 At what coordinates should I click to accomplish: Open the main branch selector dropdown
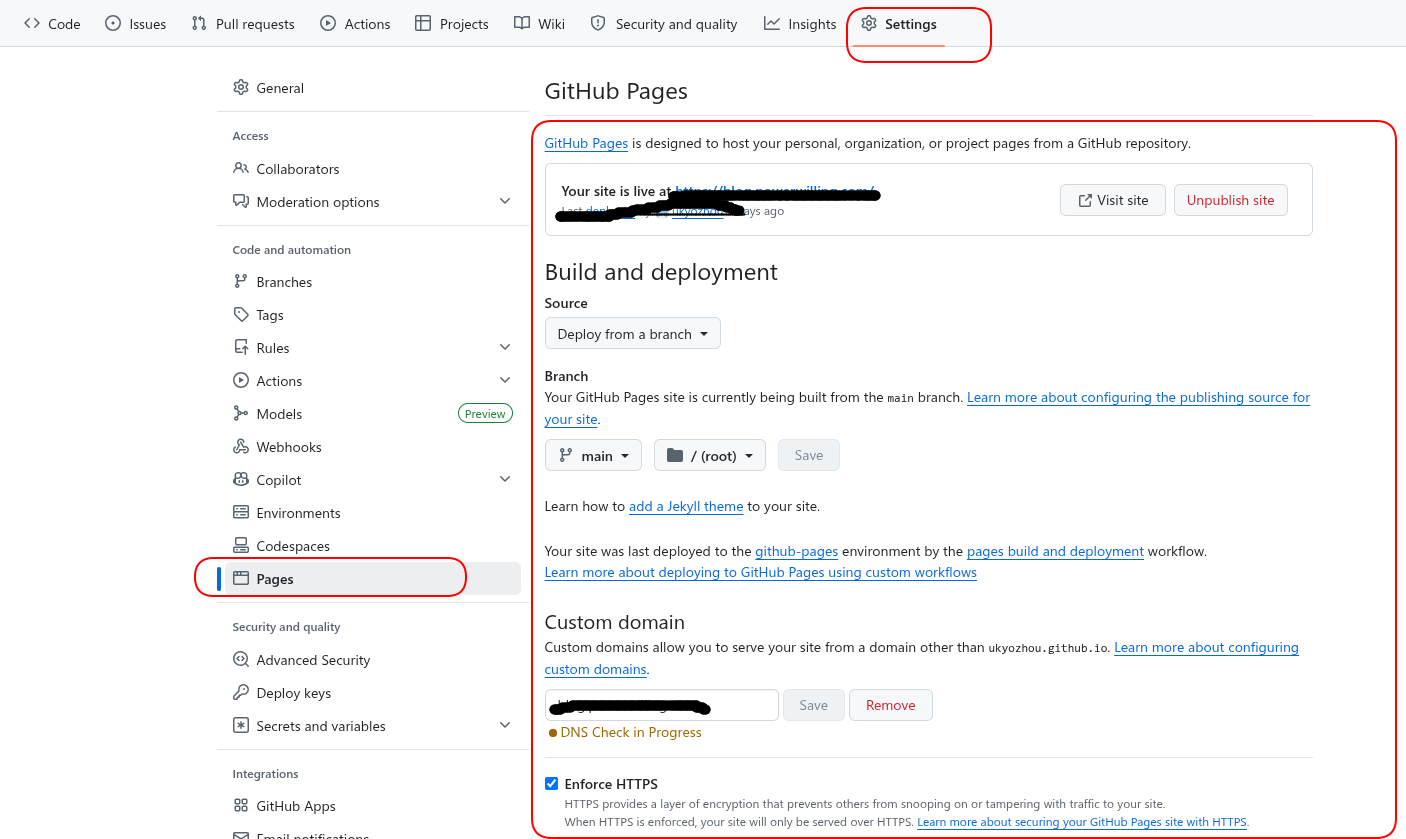pyautogui.click(x=593, y=456)
